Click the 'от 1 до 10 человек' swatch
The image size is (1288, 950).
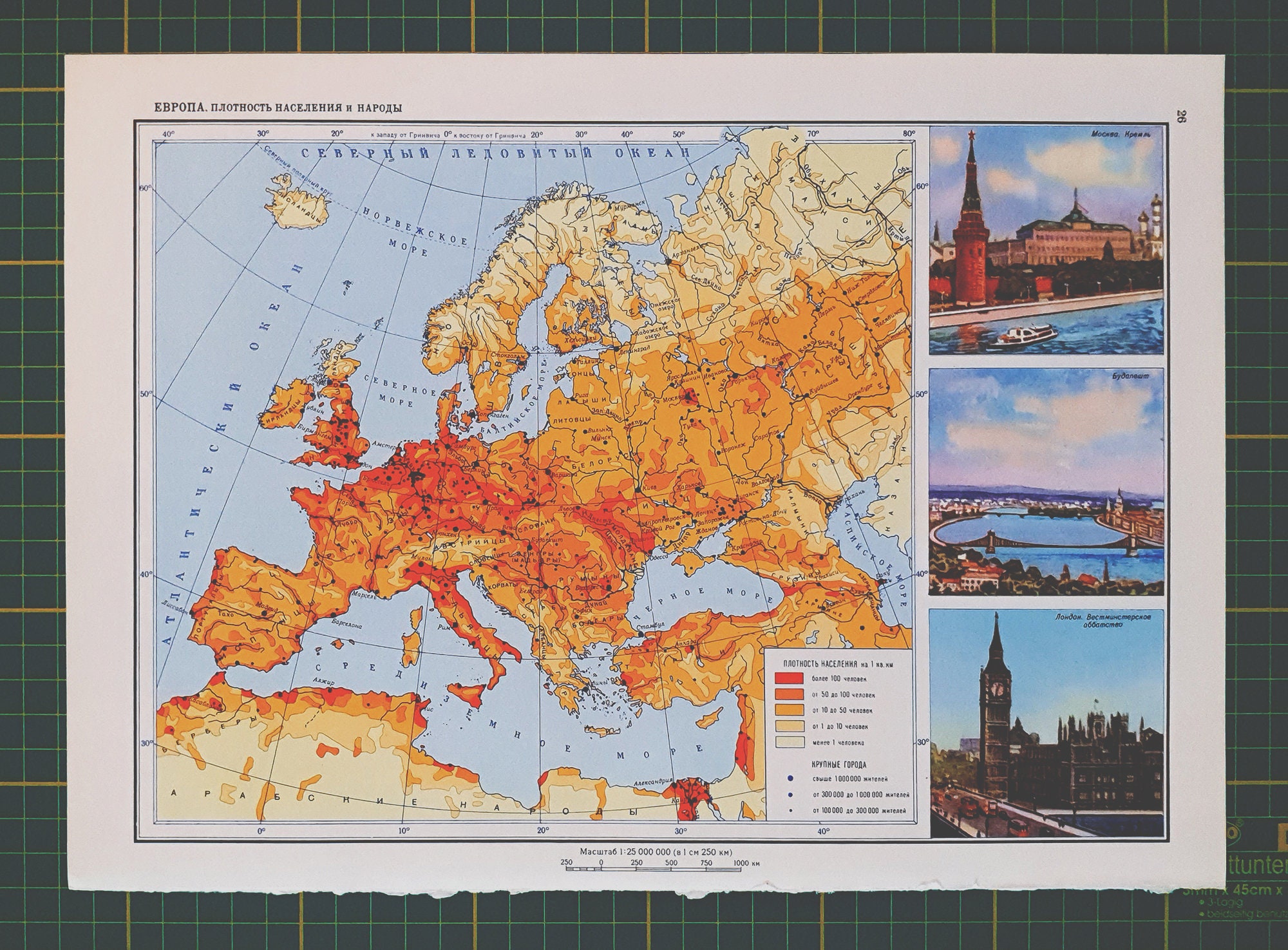pyautogui.click(x=789, y=727)
